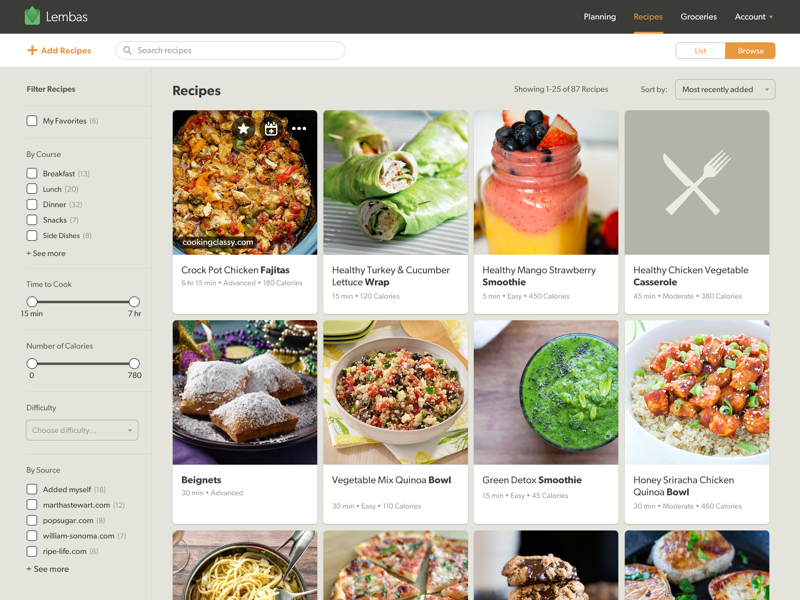
Task: Open the Vegetable Mix Quinoa Bowl photo
Action: (395, 392)
